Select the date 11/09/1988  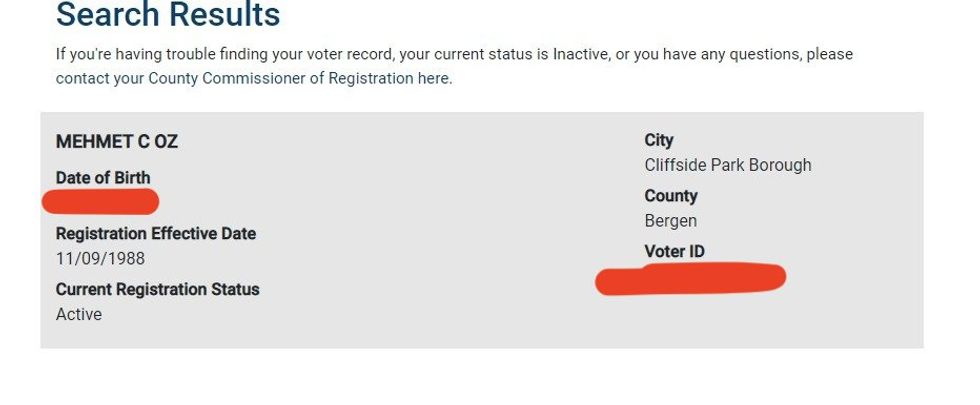[100, 259]
